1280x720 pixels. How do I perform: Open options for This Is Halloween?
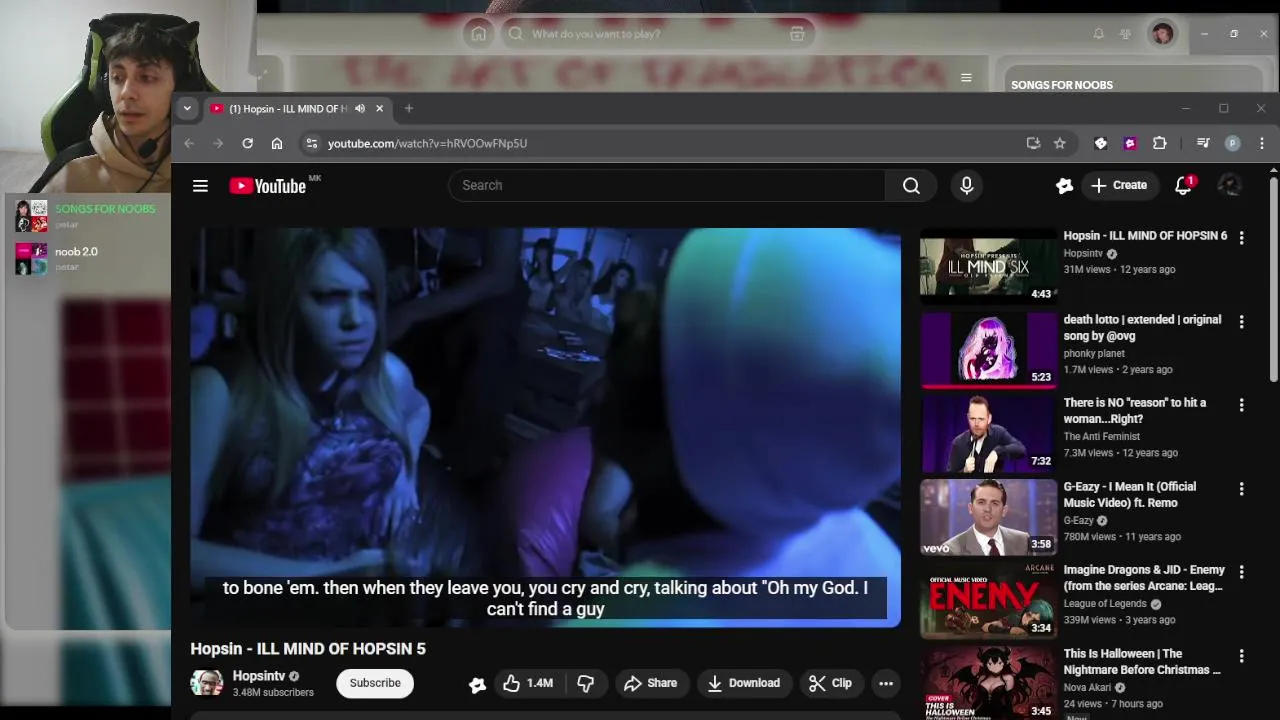(x=1241, y=656)
